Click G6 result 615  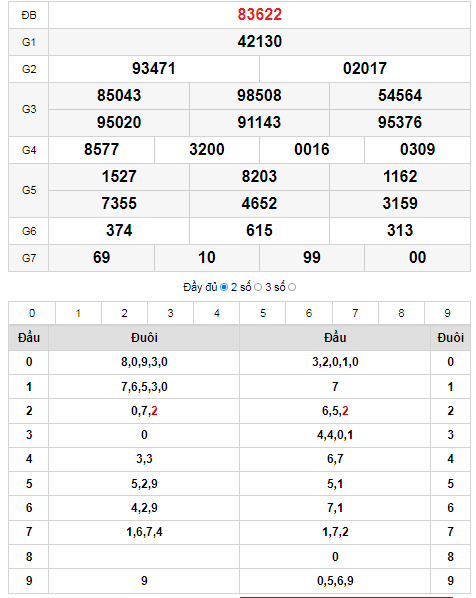259,230
